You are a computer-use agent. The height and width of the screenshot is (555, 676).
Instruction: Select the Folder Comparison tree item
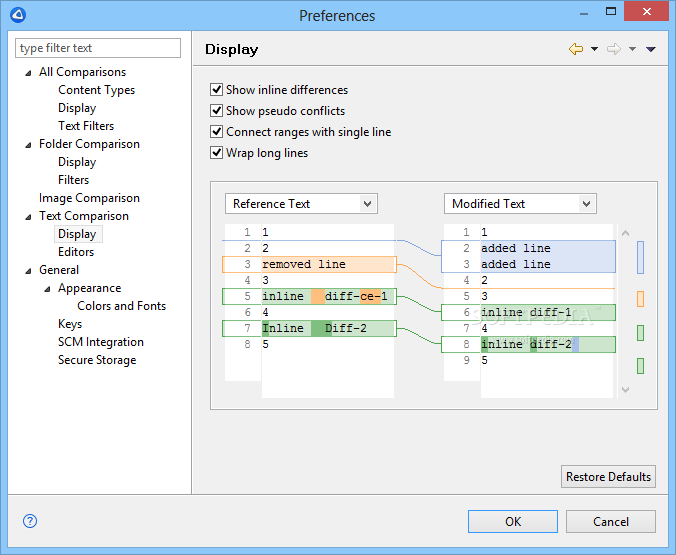(x=89, y=144)
